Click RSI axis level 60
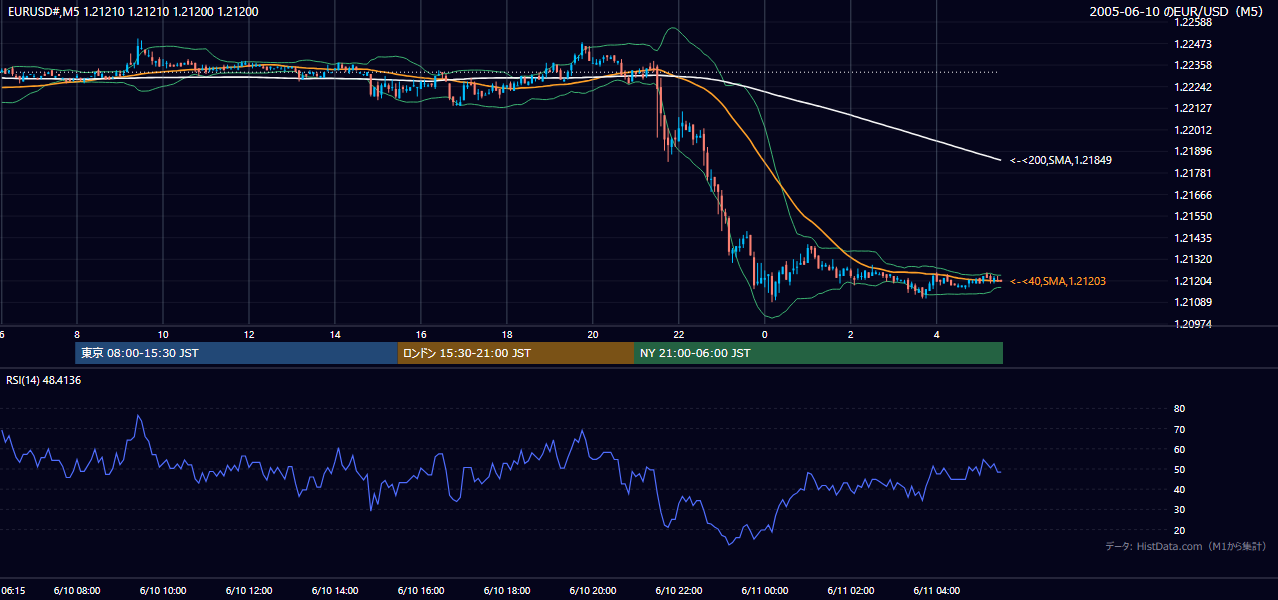This screenshot has height=600, width=1278. tap(1179, 449)
